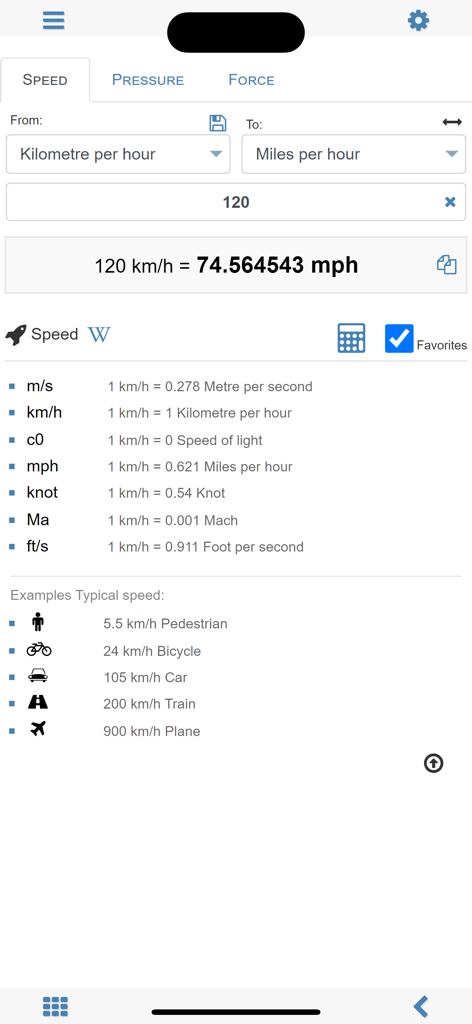472x1024 pixels.
Task: Click '1 km/h = 0.911 Foot per second'
Action: click(206, 547)
